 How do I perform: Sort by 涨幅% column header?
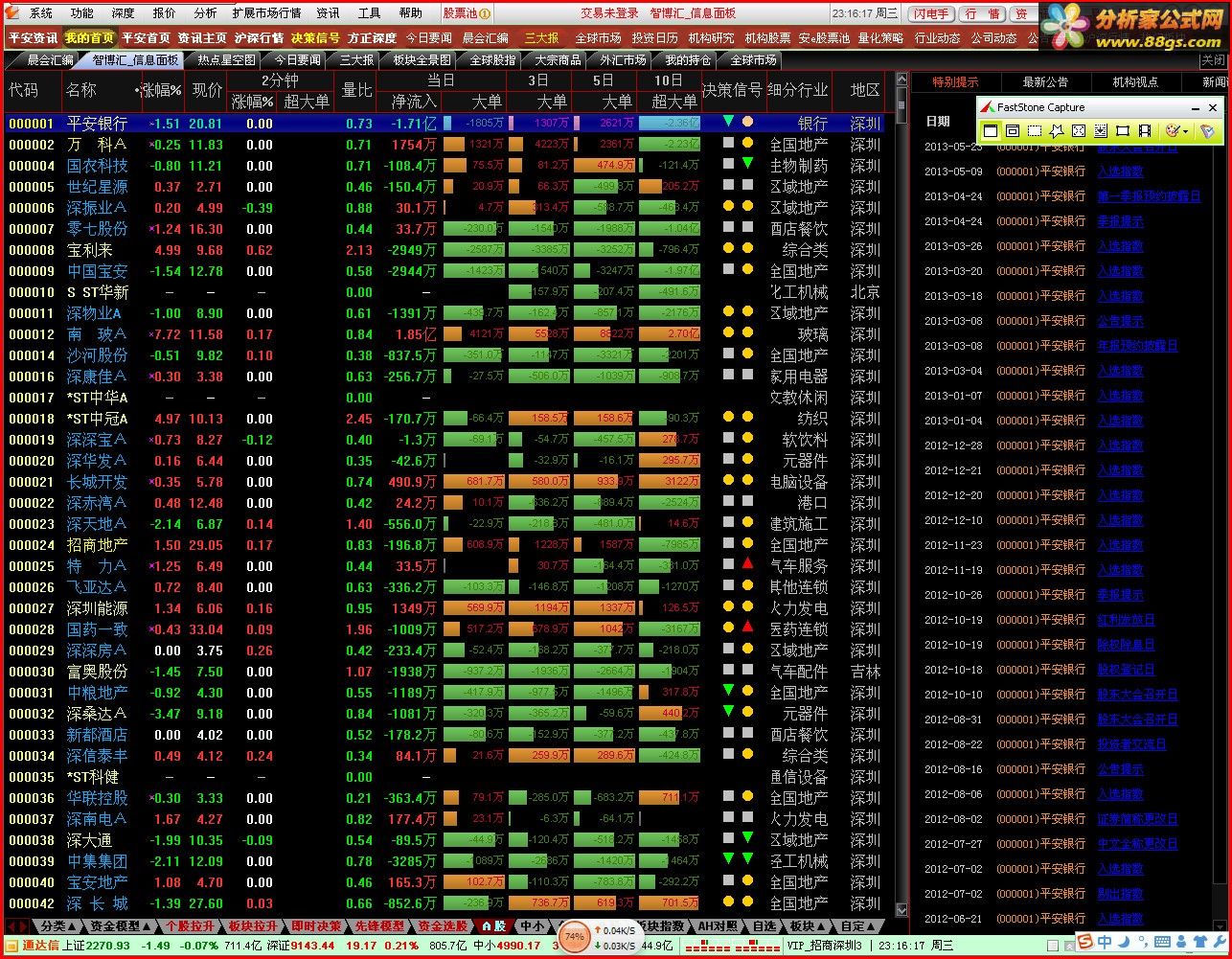click(x=161, y=90)
